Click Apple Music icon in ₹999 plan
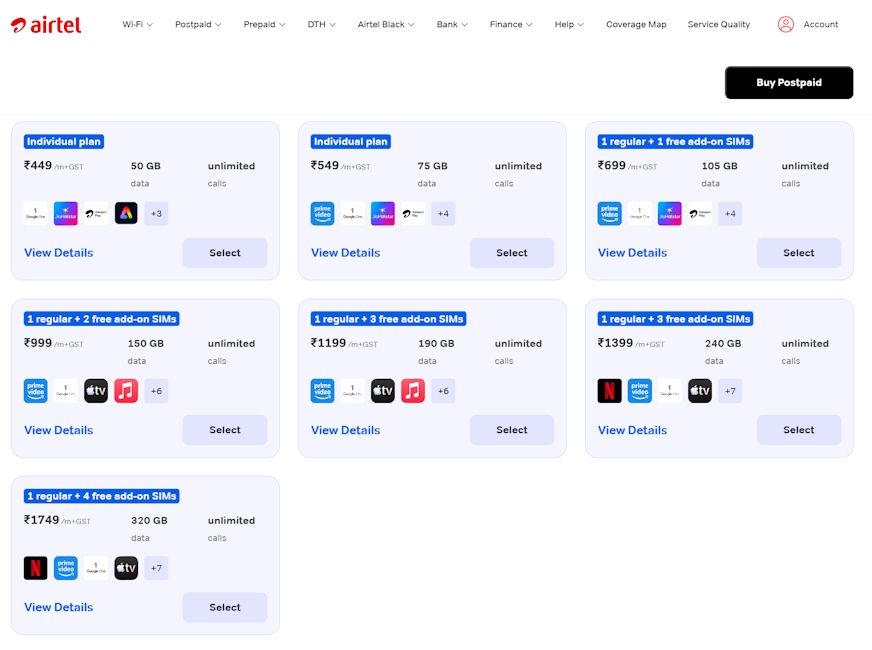This screenshot has width=872, height=650. (126, 391)
